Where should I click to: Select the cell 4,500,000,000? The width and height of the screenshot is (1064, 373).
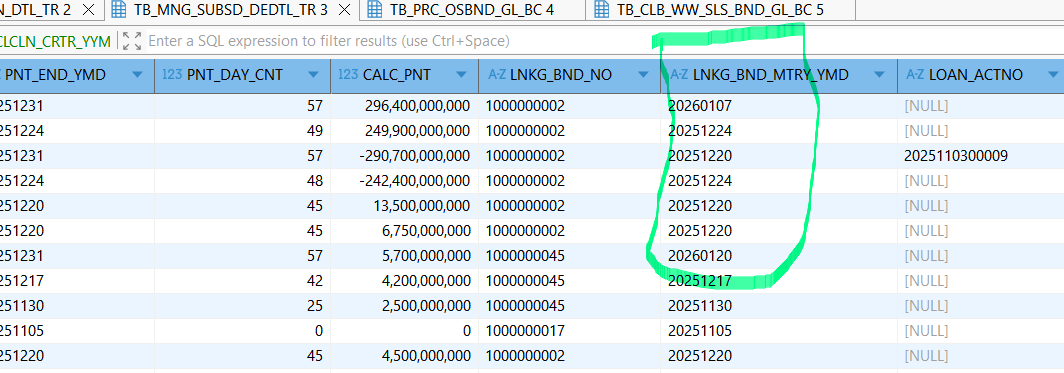(x=404, y=356)
